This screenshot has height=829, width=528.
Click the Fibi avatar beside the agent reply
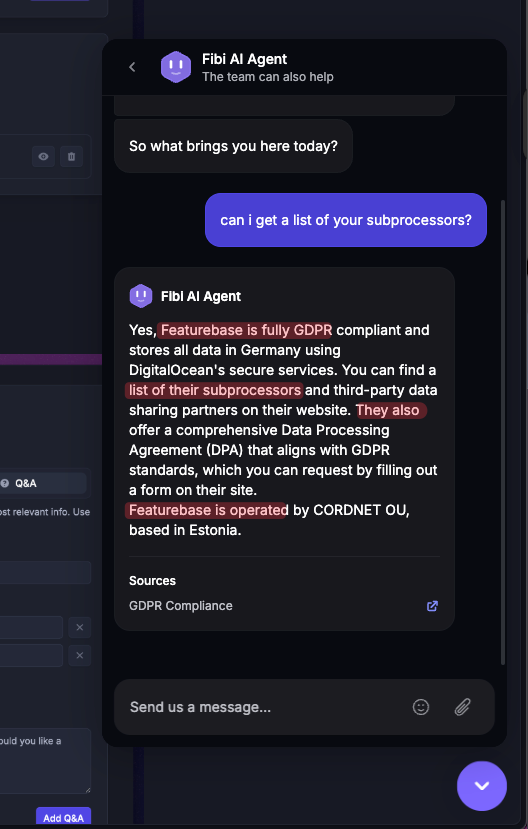[141, 296]
